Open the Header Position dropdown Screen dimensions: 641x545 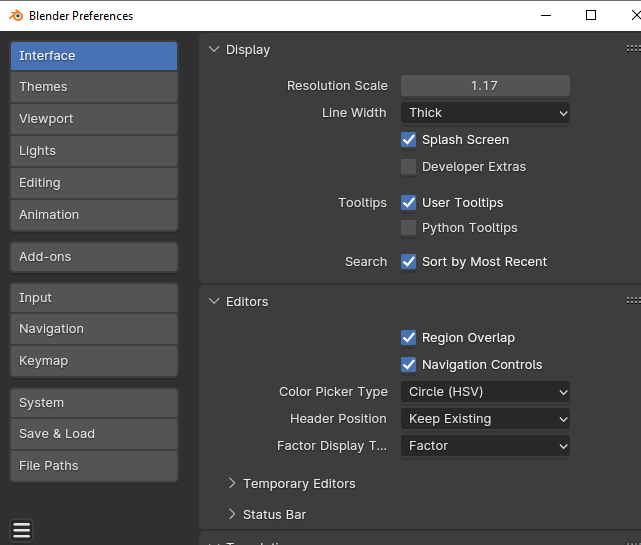pyautogui.click(x=485, y=419)
